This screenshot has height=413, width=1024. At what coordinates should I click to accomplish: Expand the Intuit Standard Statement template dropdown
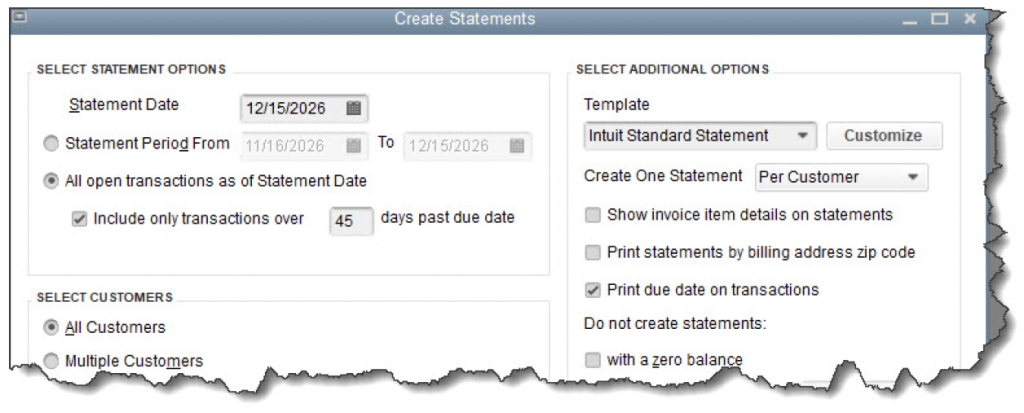tap(802, 136)
